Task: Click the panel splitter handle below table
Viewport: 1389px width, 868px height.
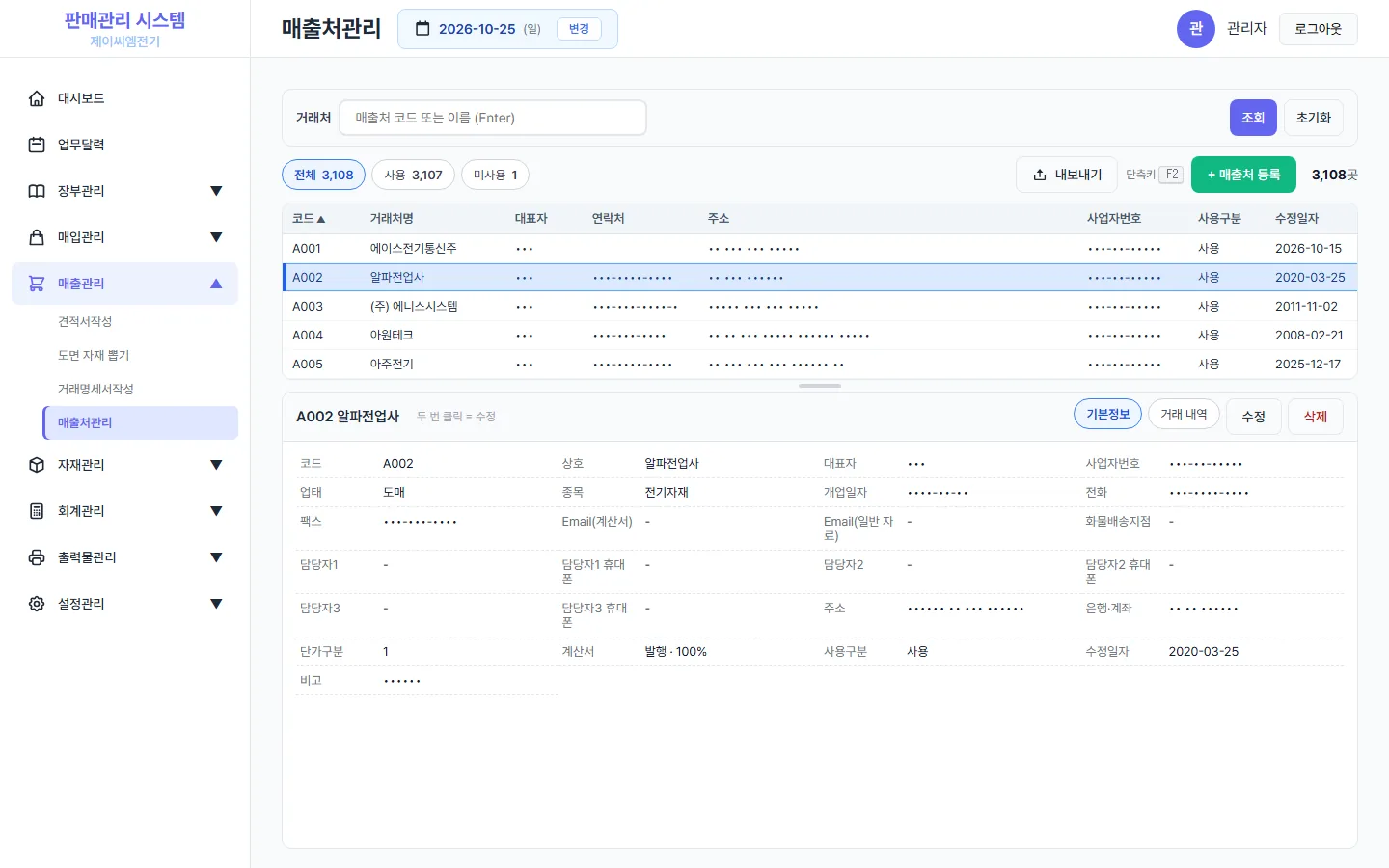Action: [x=820, y=386]
